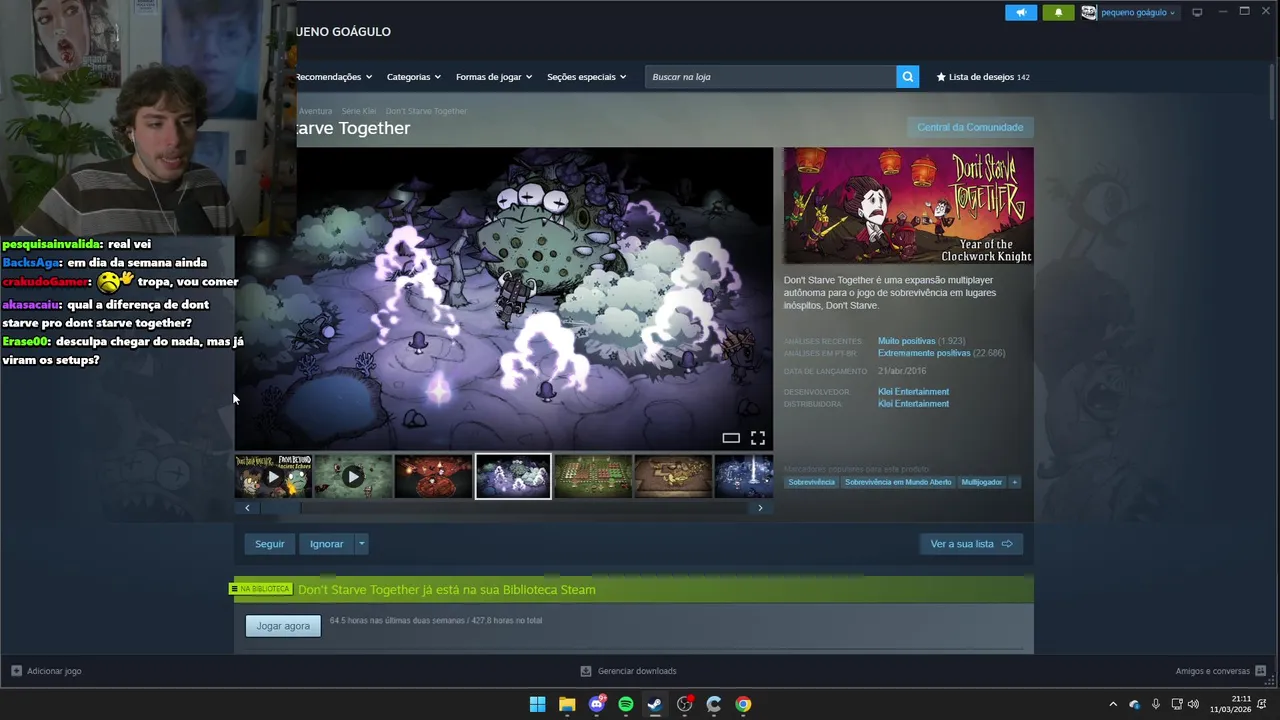
Task: Open the Recomendações dropdown menu
Action: (x=334, y=77)
